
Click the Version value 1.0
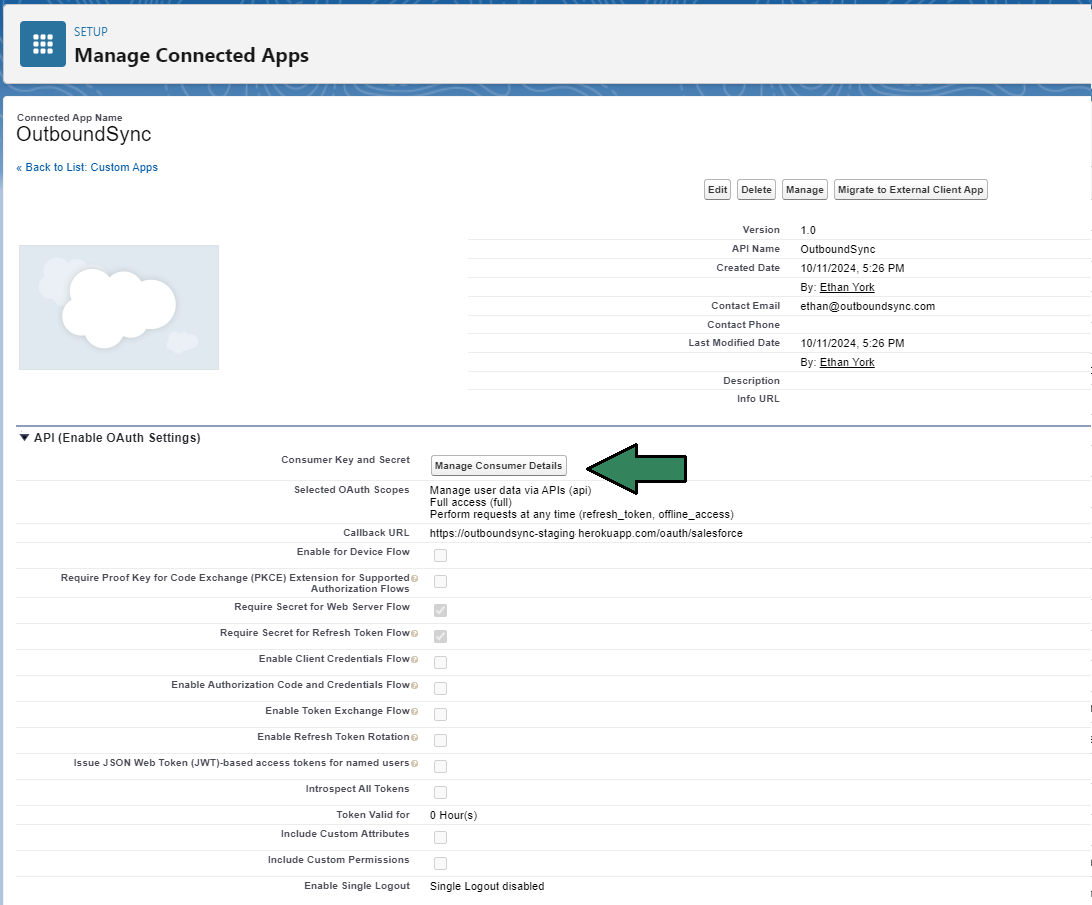coord(808,230)
